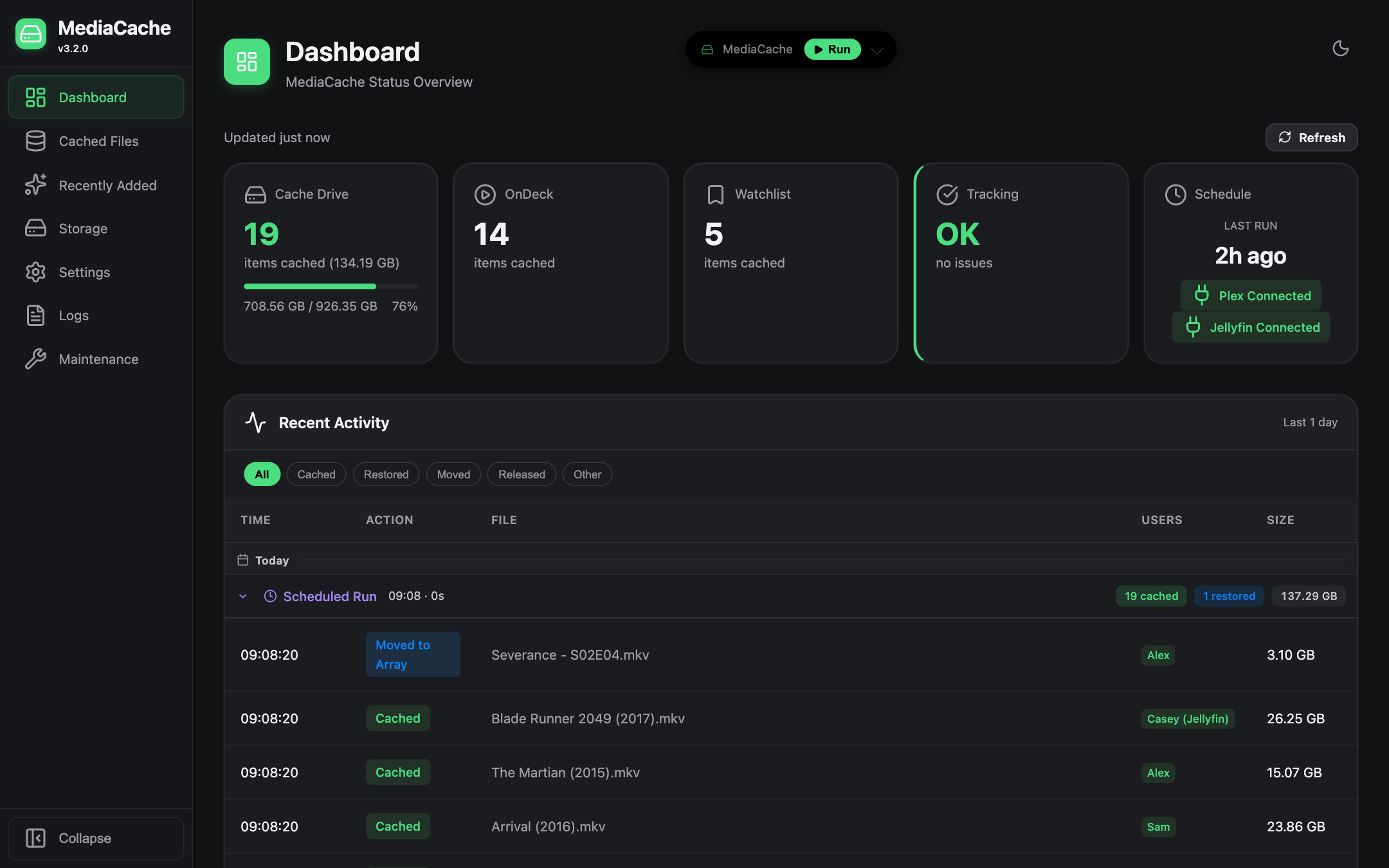Click Blade Runner 2049 (2017).mkv file name
Image resolution: width=1389 pixels, height=868 pixels.
(588, 718)
